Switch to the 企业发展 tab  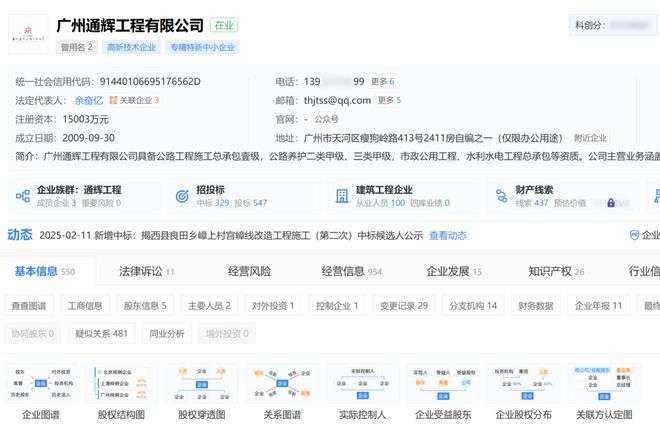pos(454,271)
